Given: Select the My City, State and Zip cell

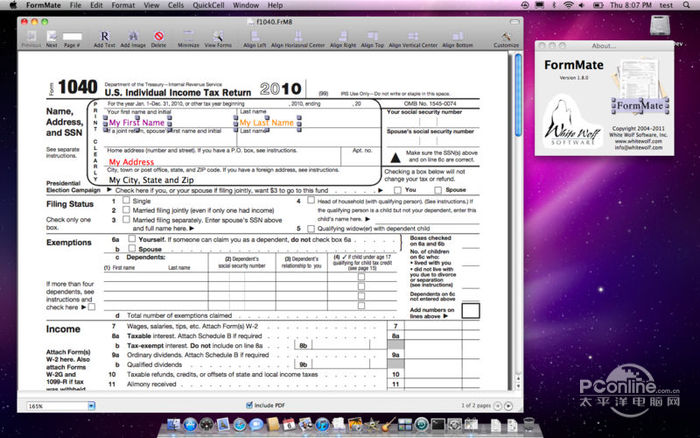Looking at the screenshot, I should click(x=151, y=180).
